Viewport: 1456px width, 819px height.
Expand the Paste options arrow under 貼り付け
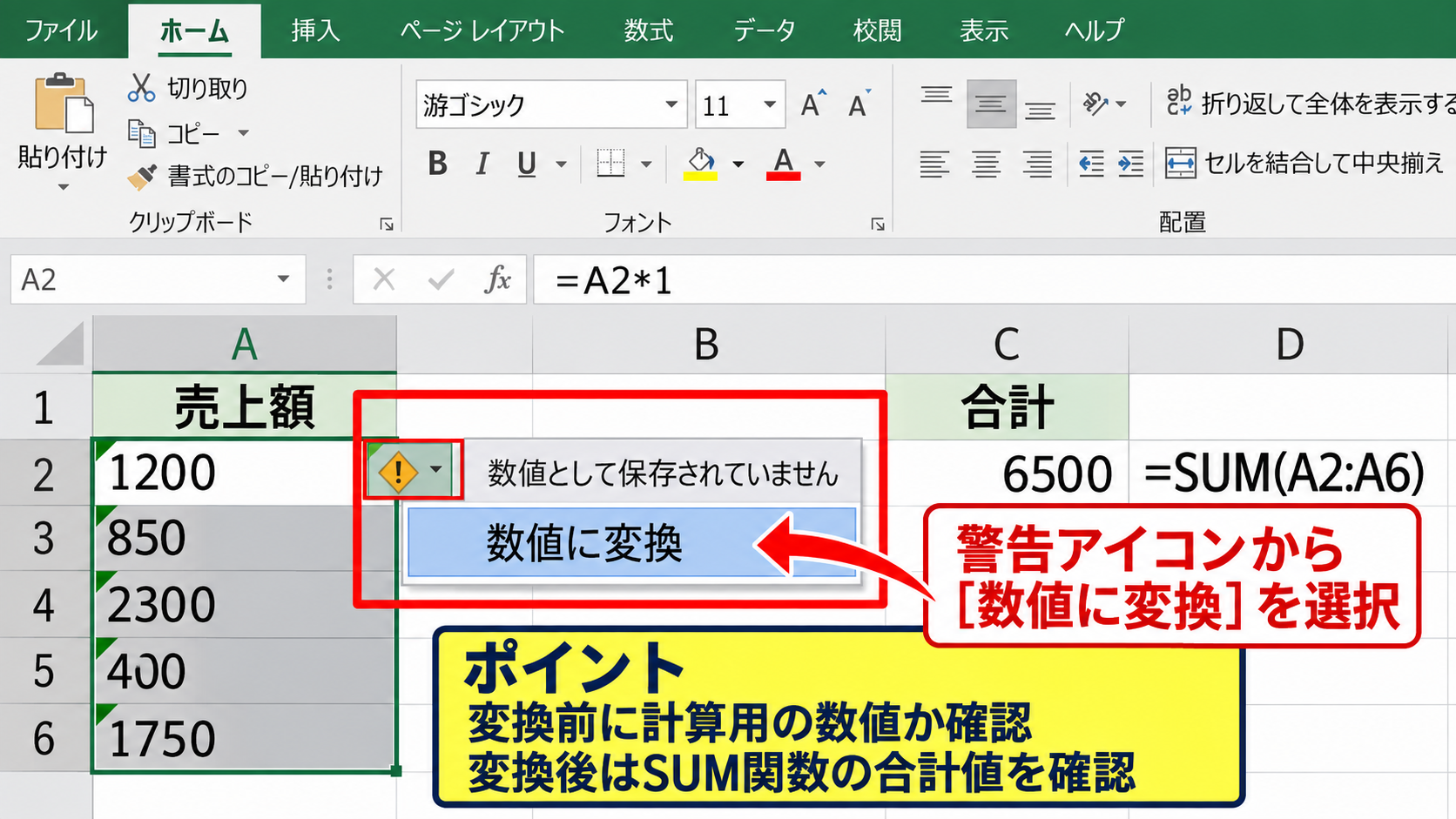[63, 187]
